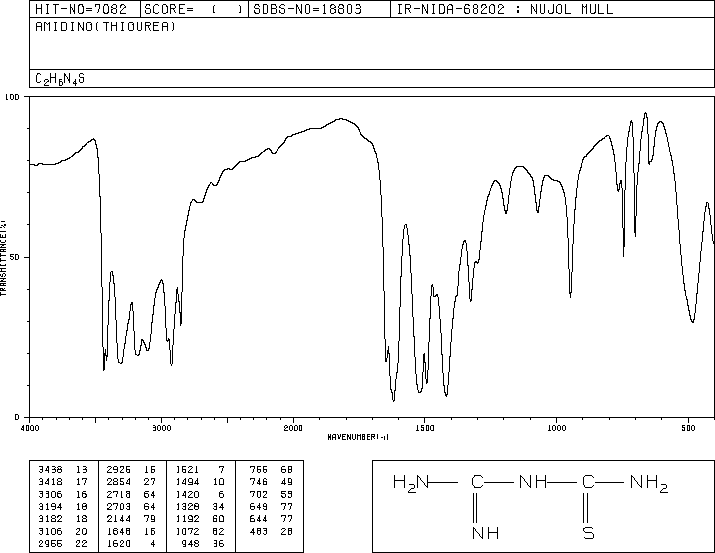Click the 1420 peak row
The width and height of the screenshot is (715, 553).
[x=201, y=494]
